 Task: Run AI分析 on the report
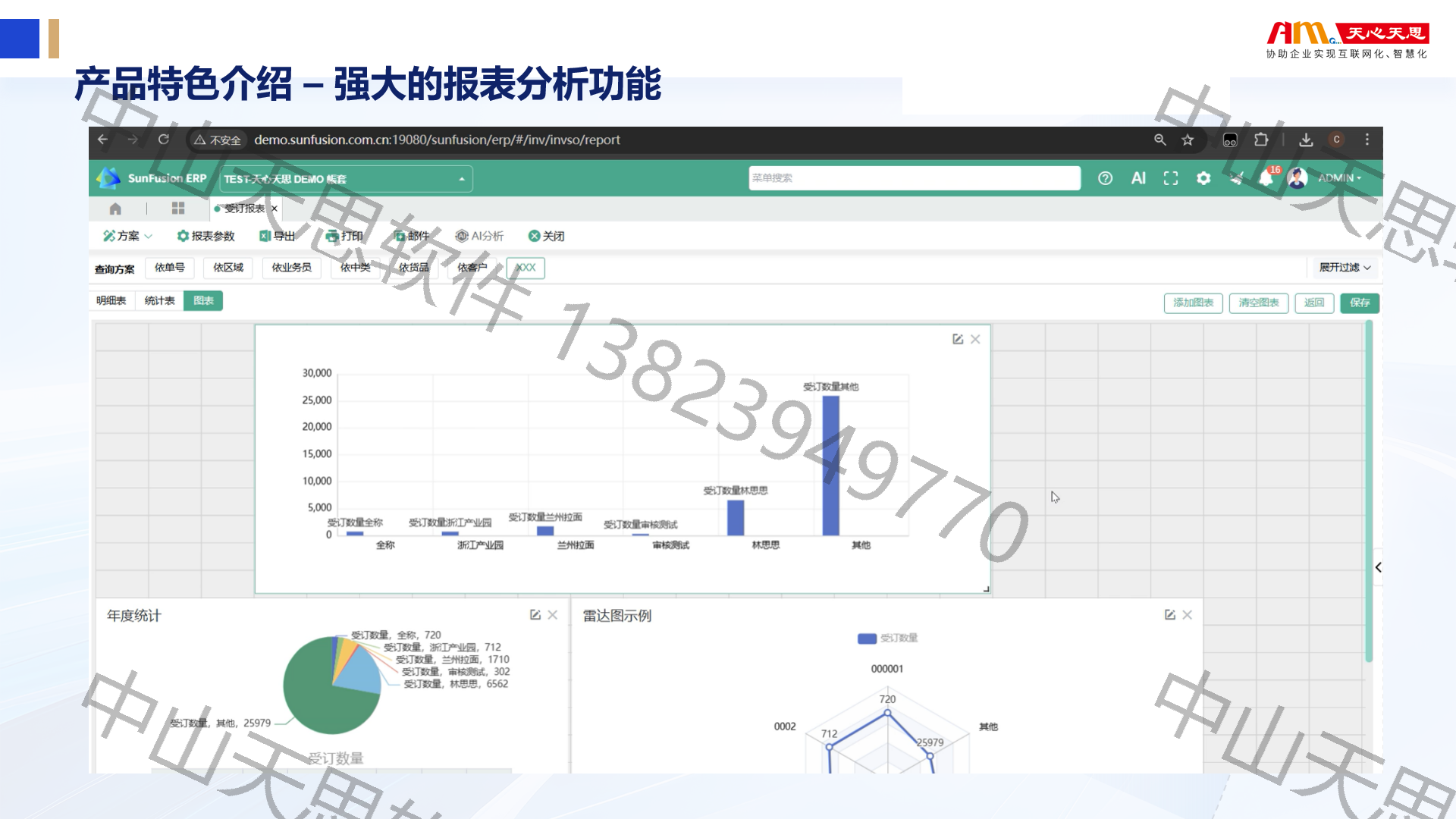479,236
